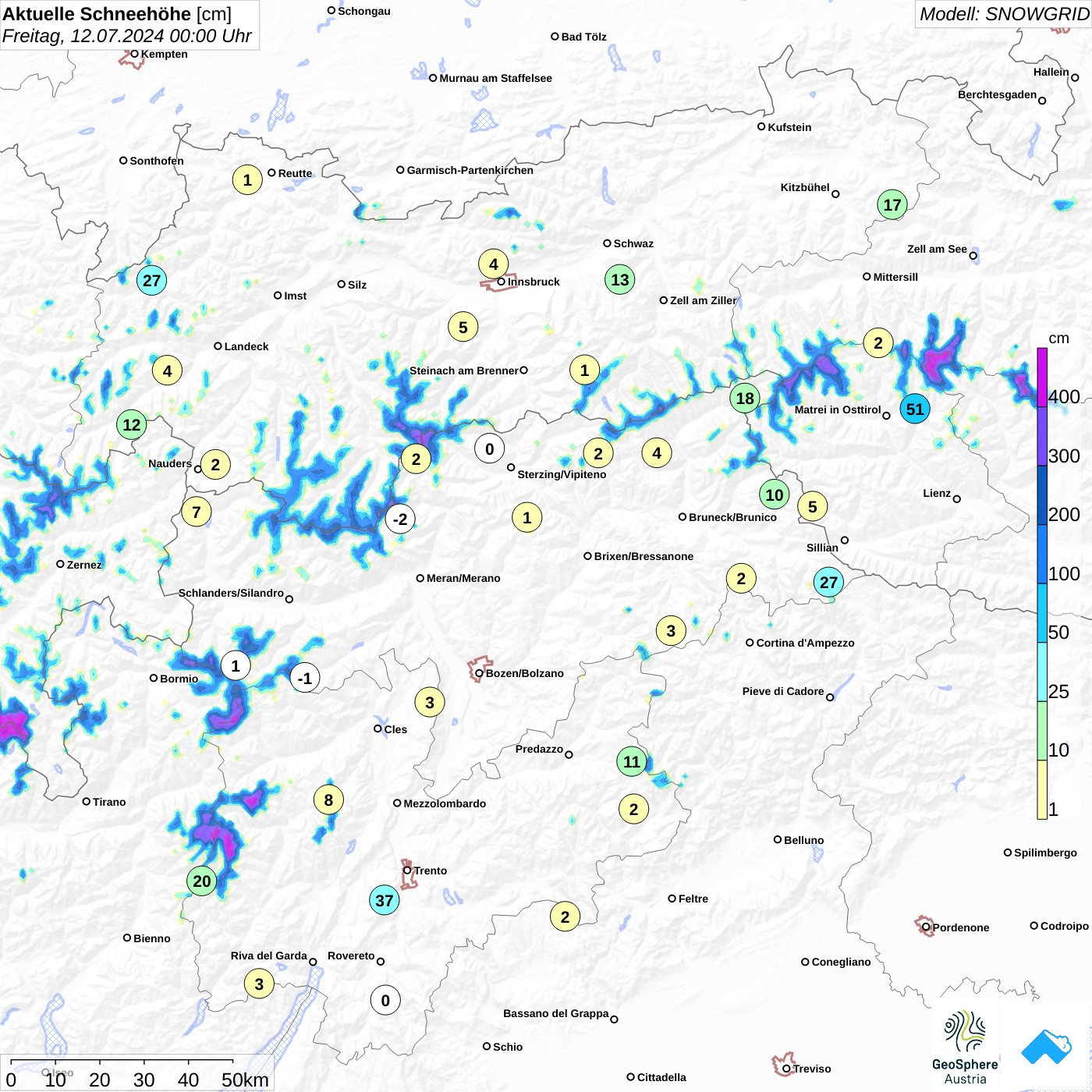The width and height of the screenshot is (1092, 1092).
Task: Click the Brixen/Bressanone label
Action: tap(643, 556)
